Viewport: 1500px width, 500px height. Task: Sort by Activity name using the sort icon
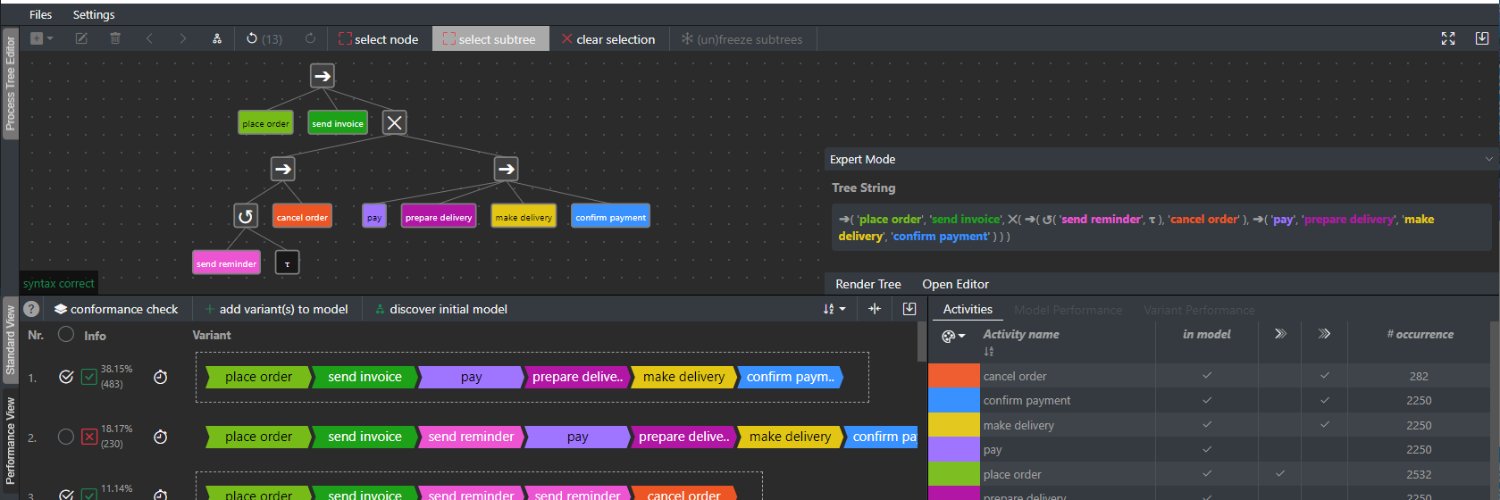(989, 351)
